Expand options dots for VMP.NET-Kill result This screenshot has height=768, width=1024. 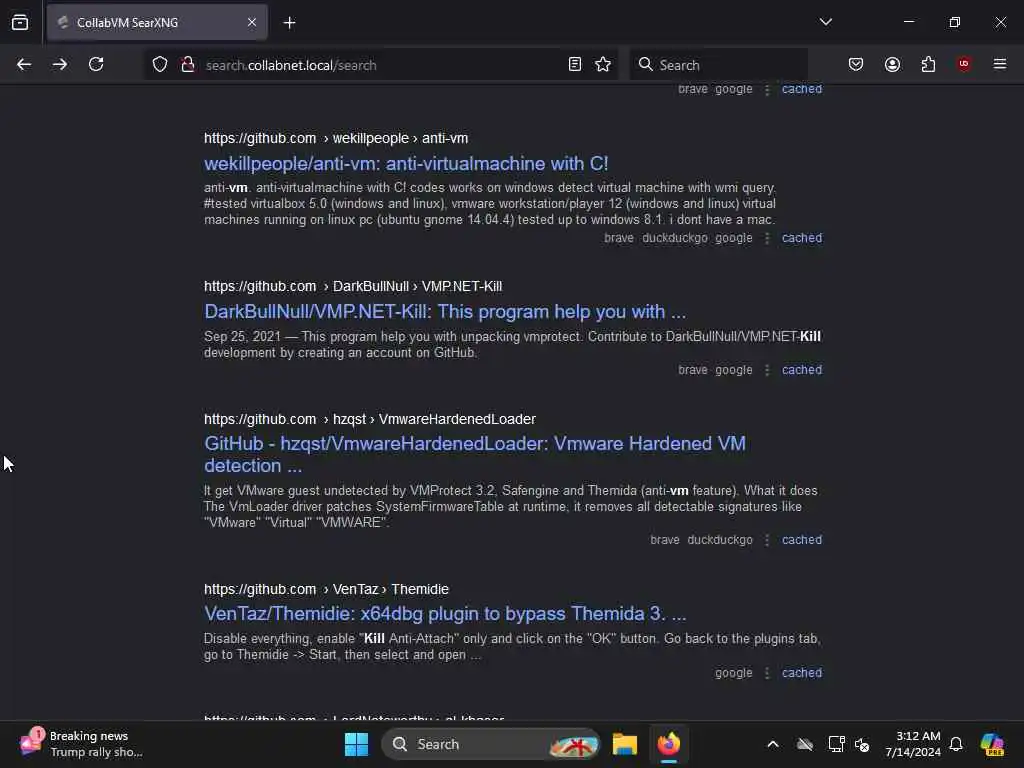(x=767, y=370)
